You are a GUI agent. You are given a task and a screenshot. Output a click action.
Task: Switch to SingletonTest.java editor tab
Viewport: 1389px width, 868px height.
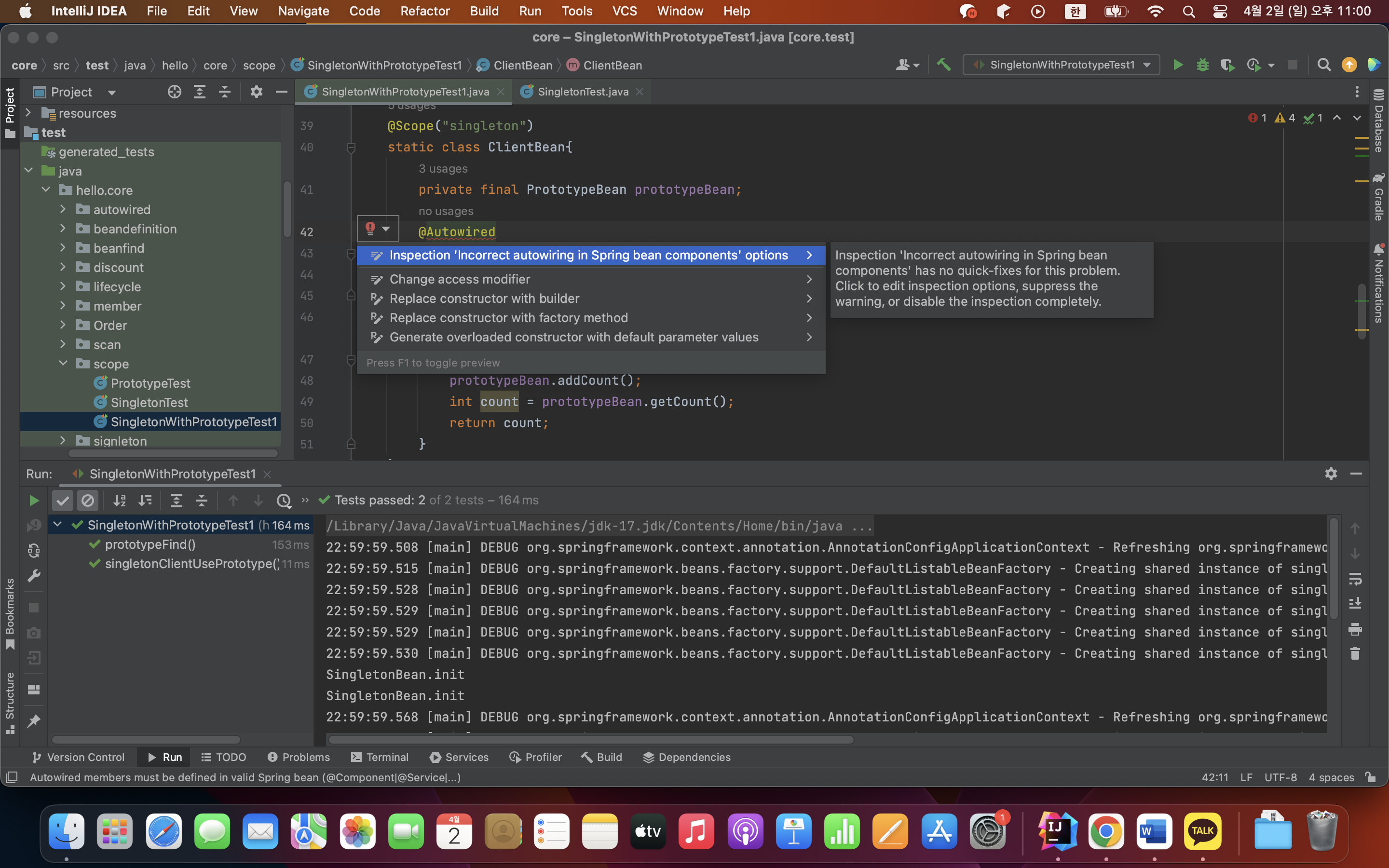[582, 92]
